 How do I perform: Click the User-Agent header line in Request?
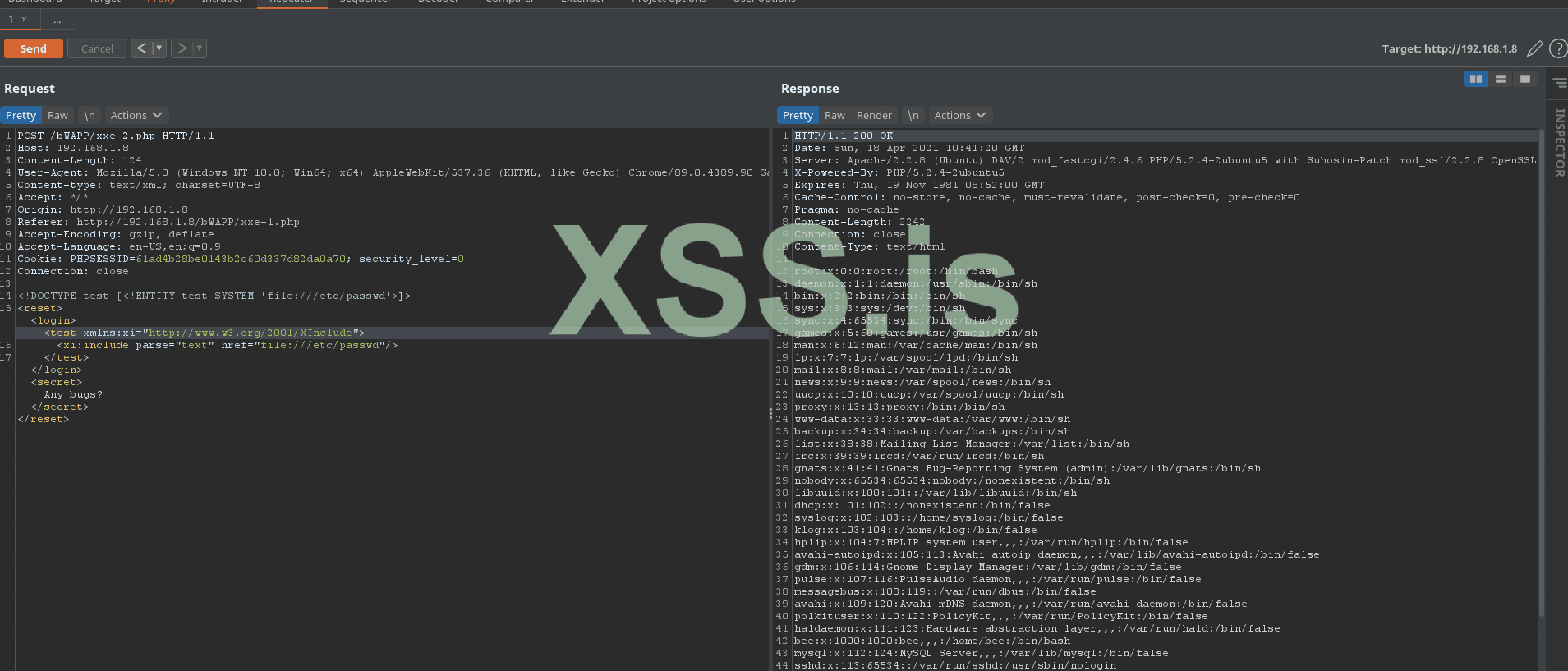(393, 173)
